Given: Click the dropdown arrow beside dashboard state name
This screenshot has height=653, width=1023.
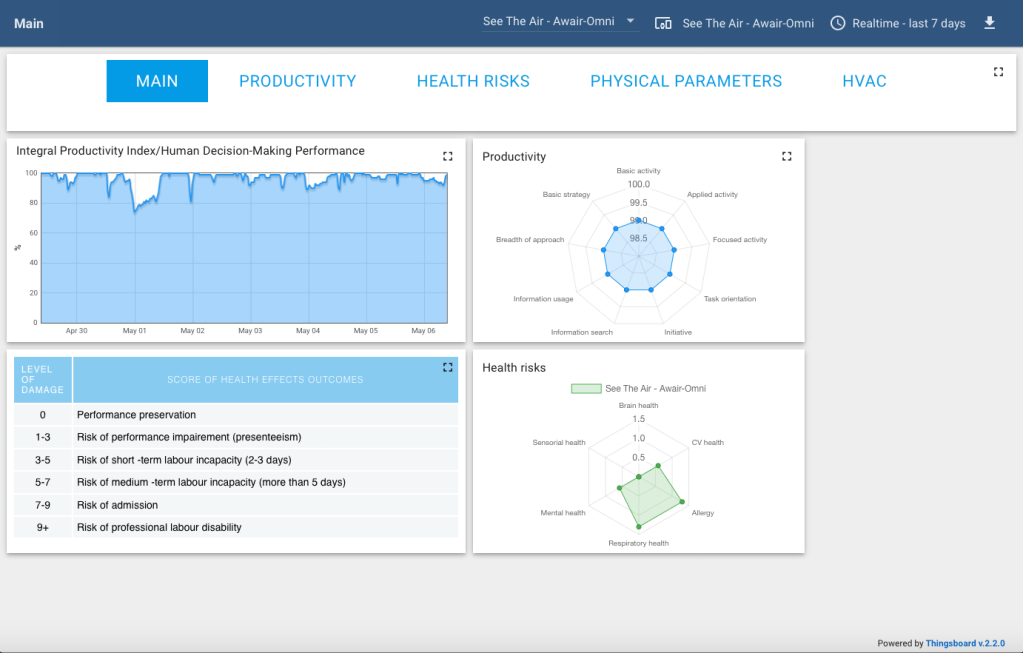Looking at the screenshot, I should point(630,21).
